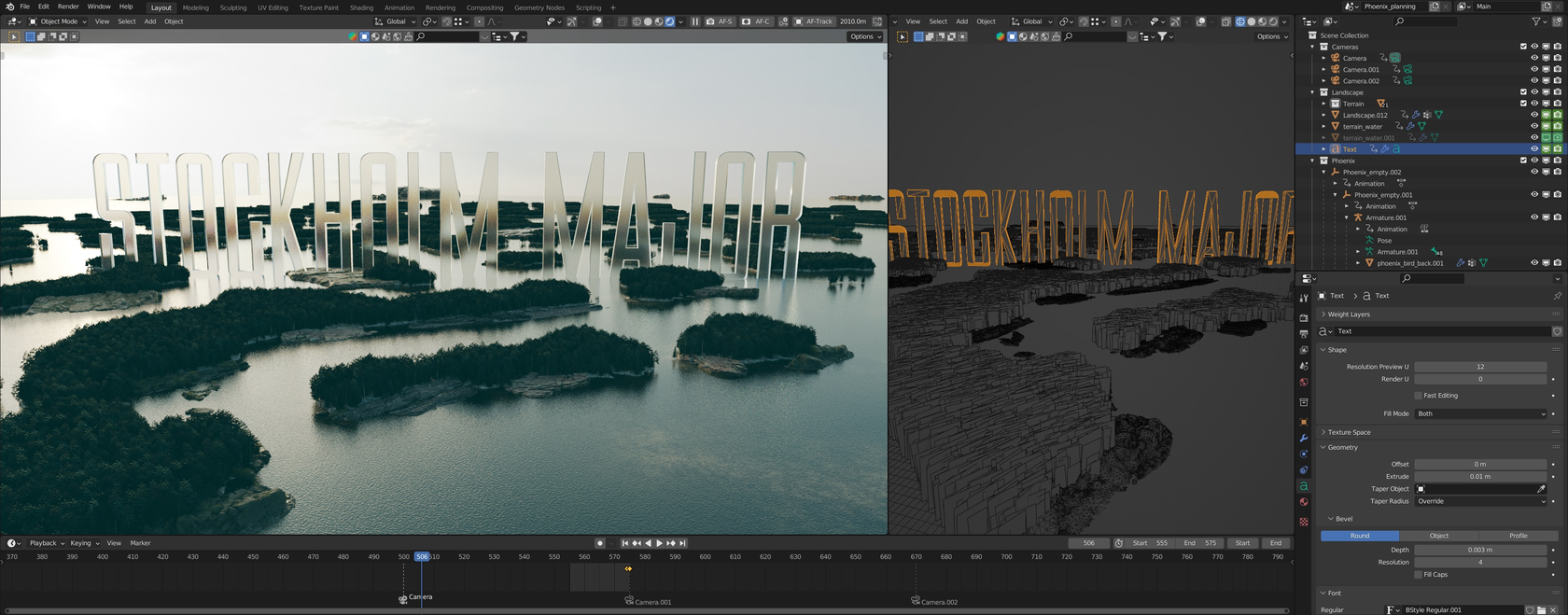Select the Profile bevel mode button

point(1518,536)
